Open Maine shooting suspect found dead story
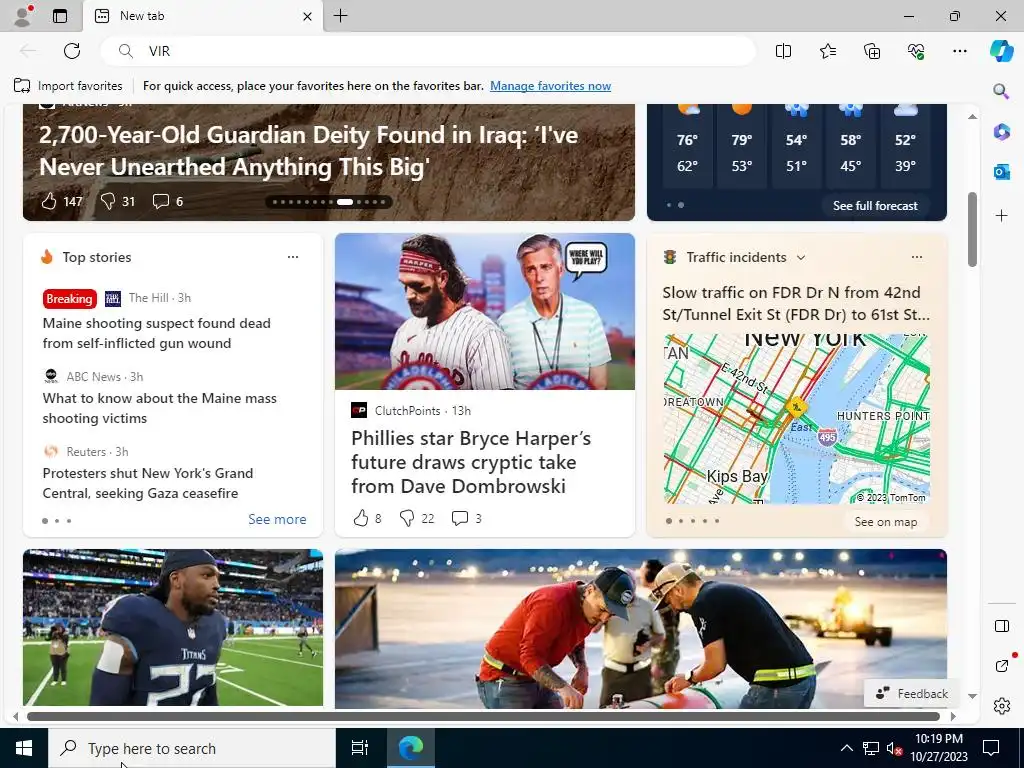The width and height of the screenshot is (1024, 768). [x=156, y=333]
